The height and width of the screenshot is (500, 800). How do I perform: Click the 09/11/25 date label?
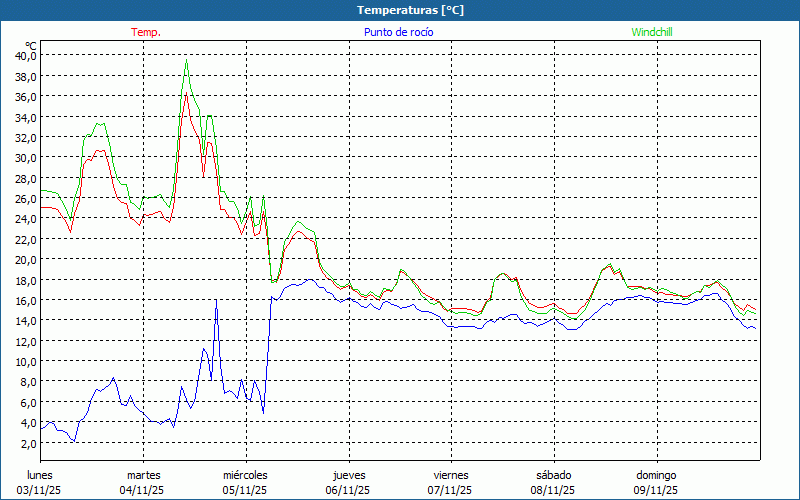coord(656,490)
